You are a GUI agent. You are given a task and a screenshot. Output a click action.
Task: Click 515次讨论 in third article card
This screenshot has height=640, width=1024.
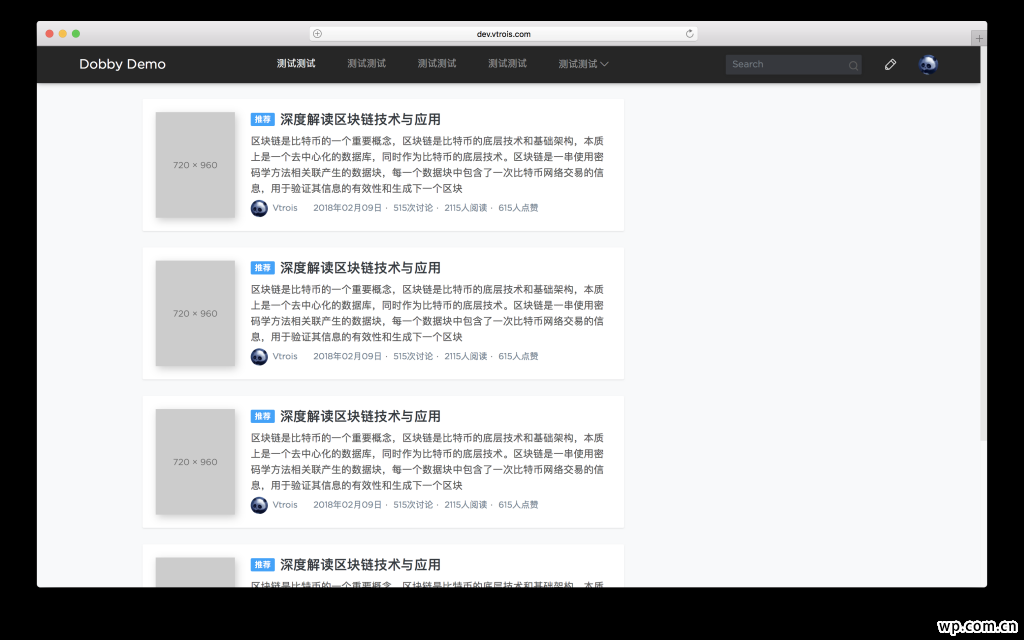[413, 504]
